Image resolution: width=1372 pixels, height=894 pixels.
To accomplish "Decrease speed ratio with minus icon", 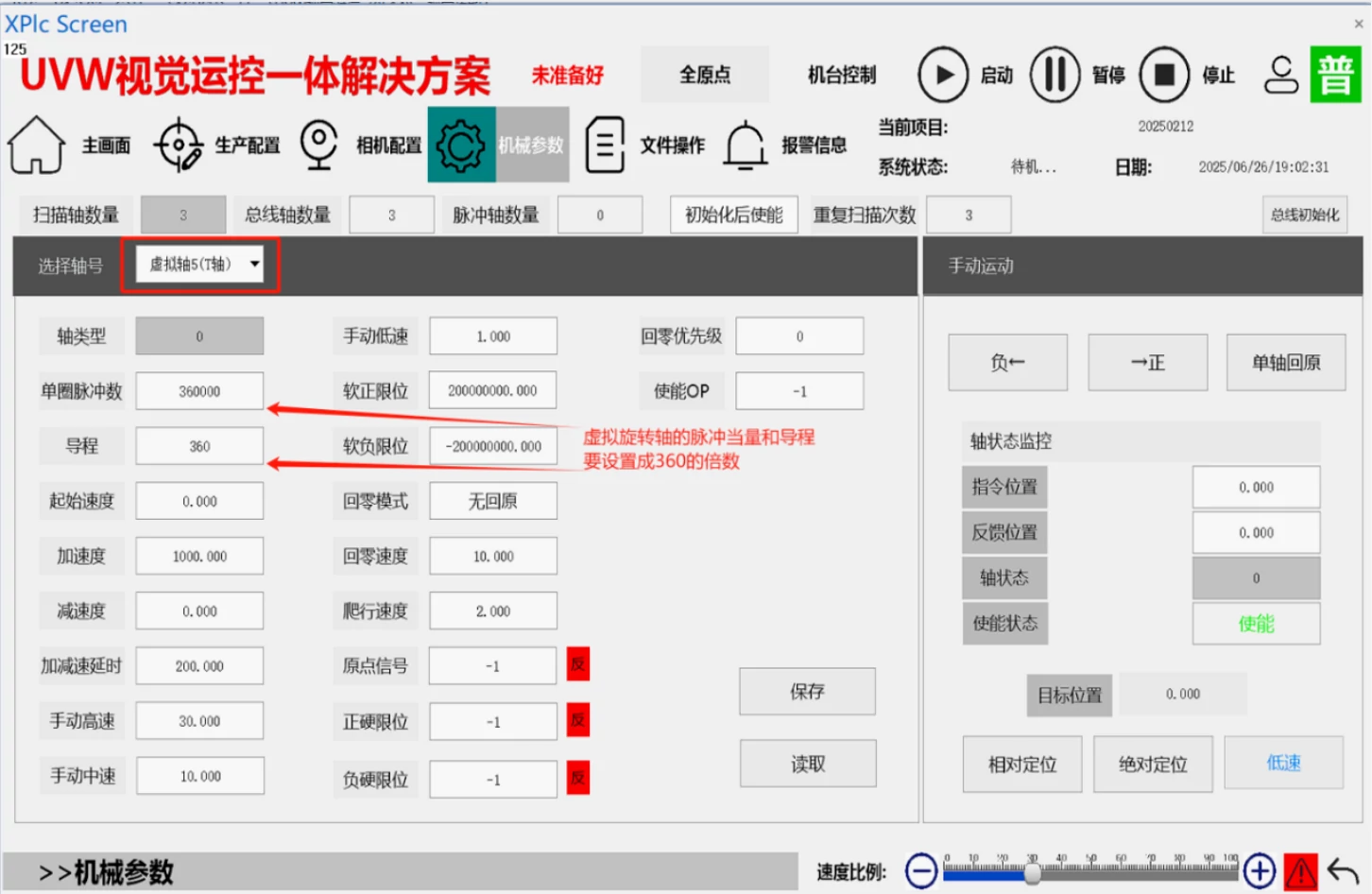I will coord(921,870).
